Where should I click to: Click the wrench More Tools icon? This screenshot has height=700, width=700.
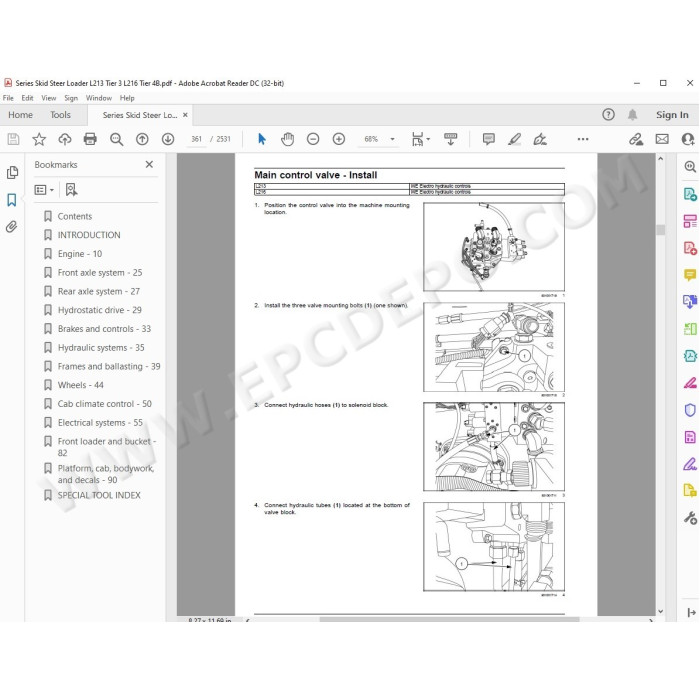click(x=690, y=518)
